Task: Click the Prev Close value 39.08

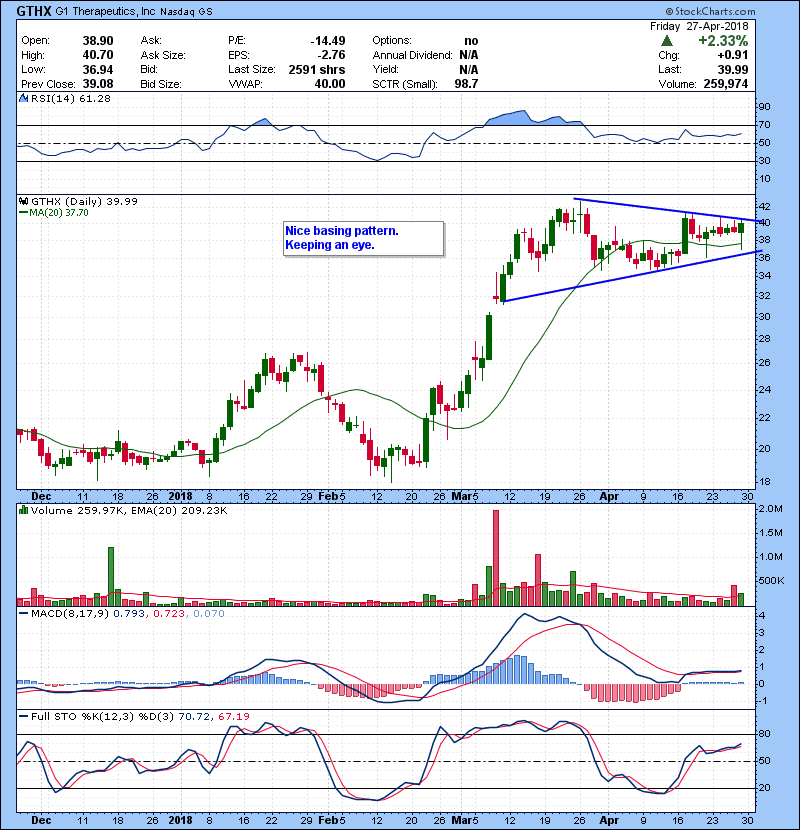Action: 98,84
